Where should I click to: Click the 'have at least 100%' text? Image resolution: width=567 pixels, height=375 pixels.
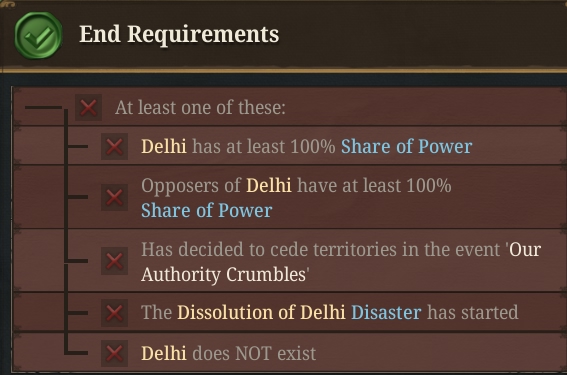[374, 186]
